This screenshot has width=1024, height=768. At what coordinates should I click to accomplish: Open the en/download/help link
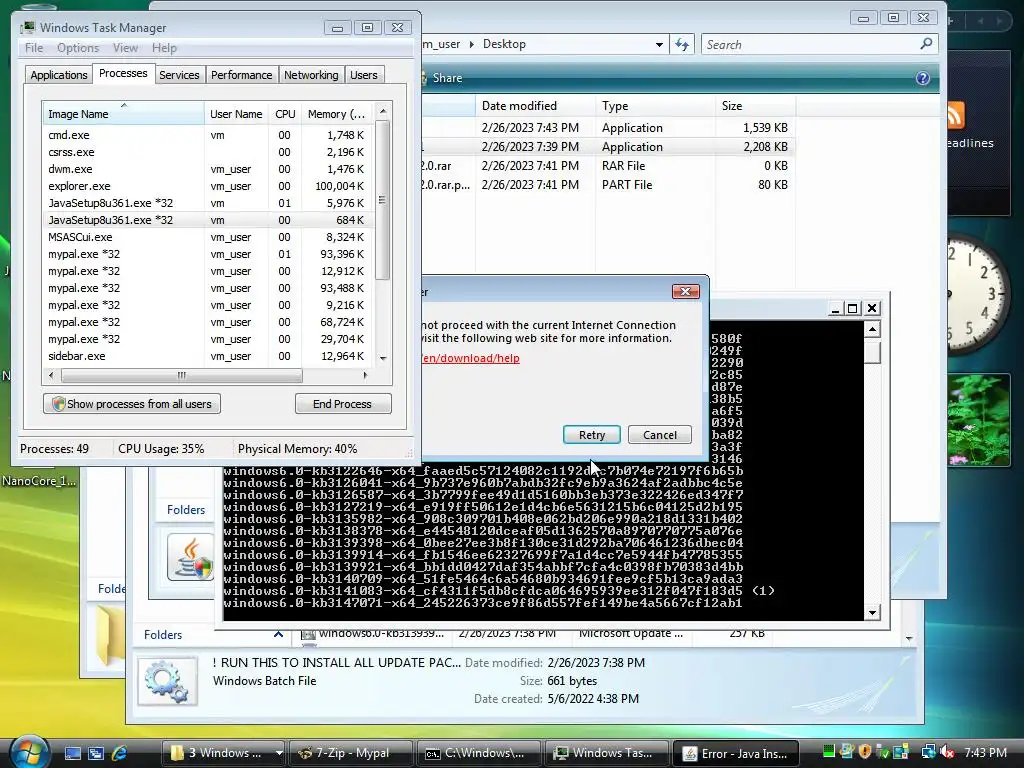point(470,358)
